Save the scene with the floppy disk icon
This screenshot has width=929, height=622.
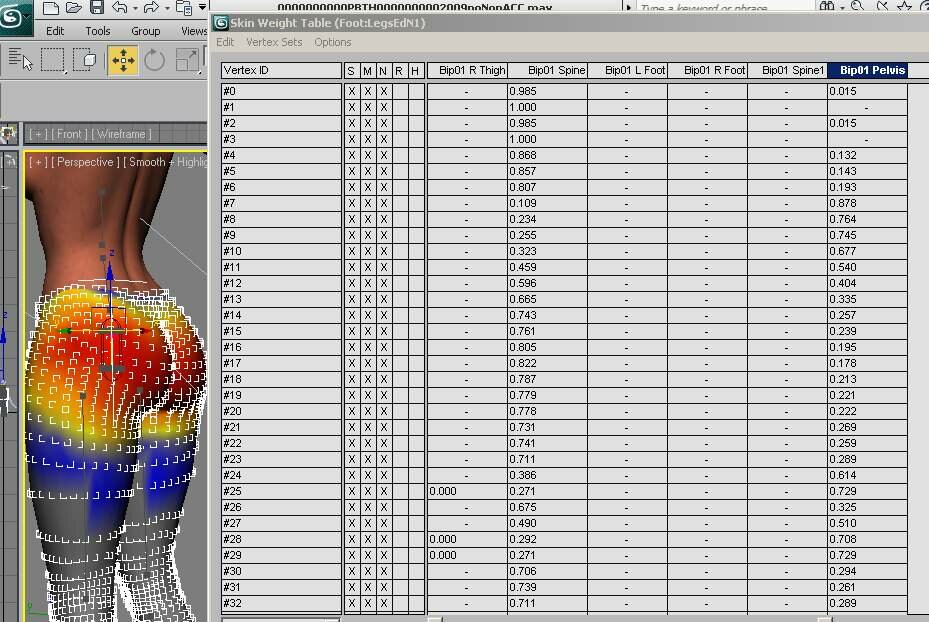[x=97, y=8]
